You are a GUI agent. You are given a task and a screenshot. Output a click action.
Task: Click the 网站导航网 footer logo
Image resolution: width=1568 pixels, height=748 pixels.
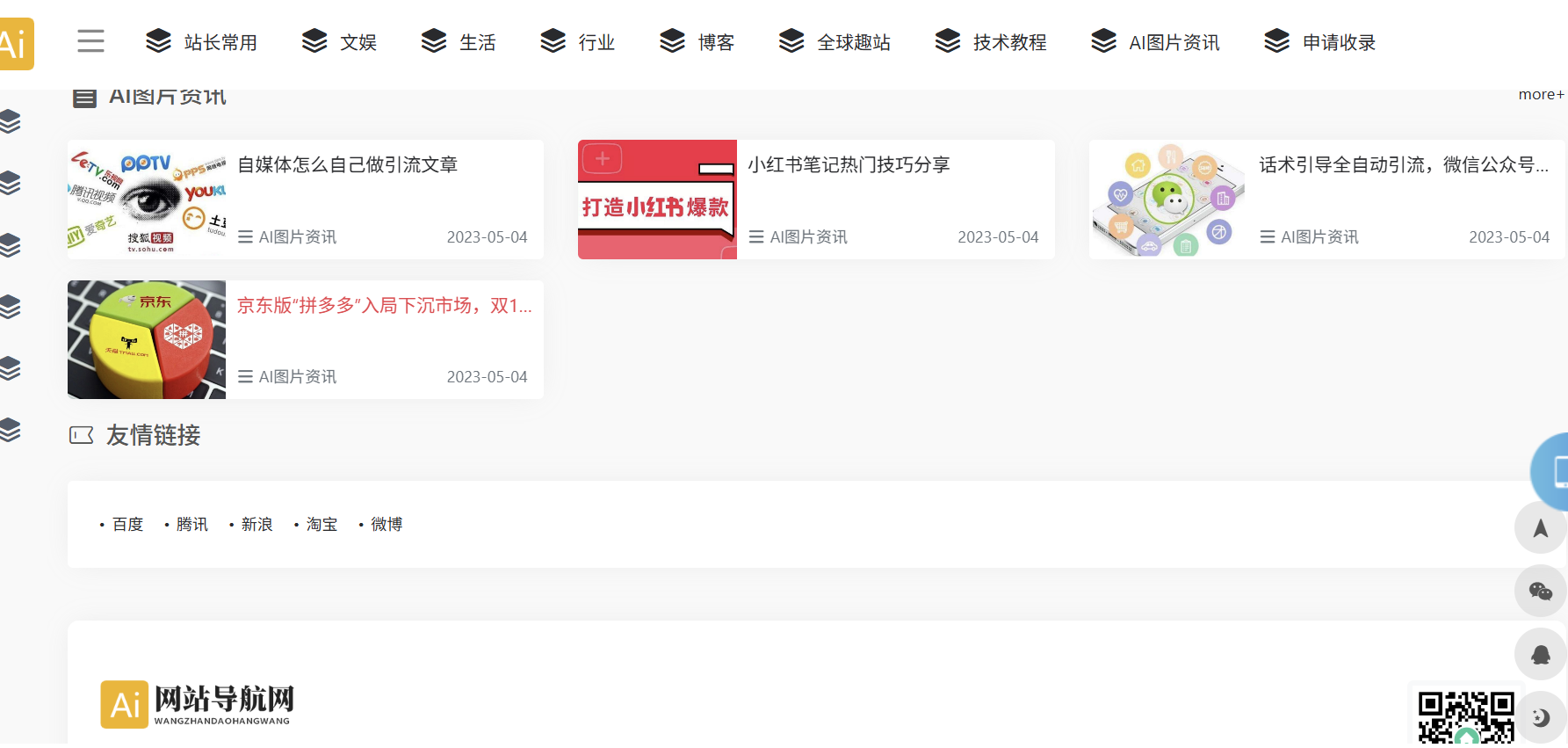click(x=197, y=704)
